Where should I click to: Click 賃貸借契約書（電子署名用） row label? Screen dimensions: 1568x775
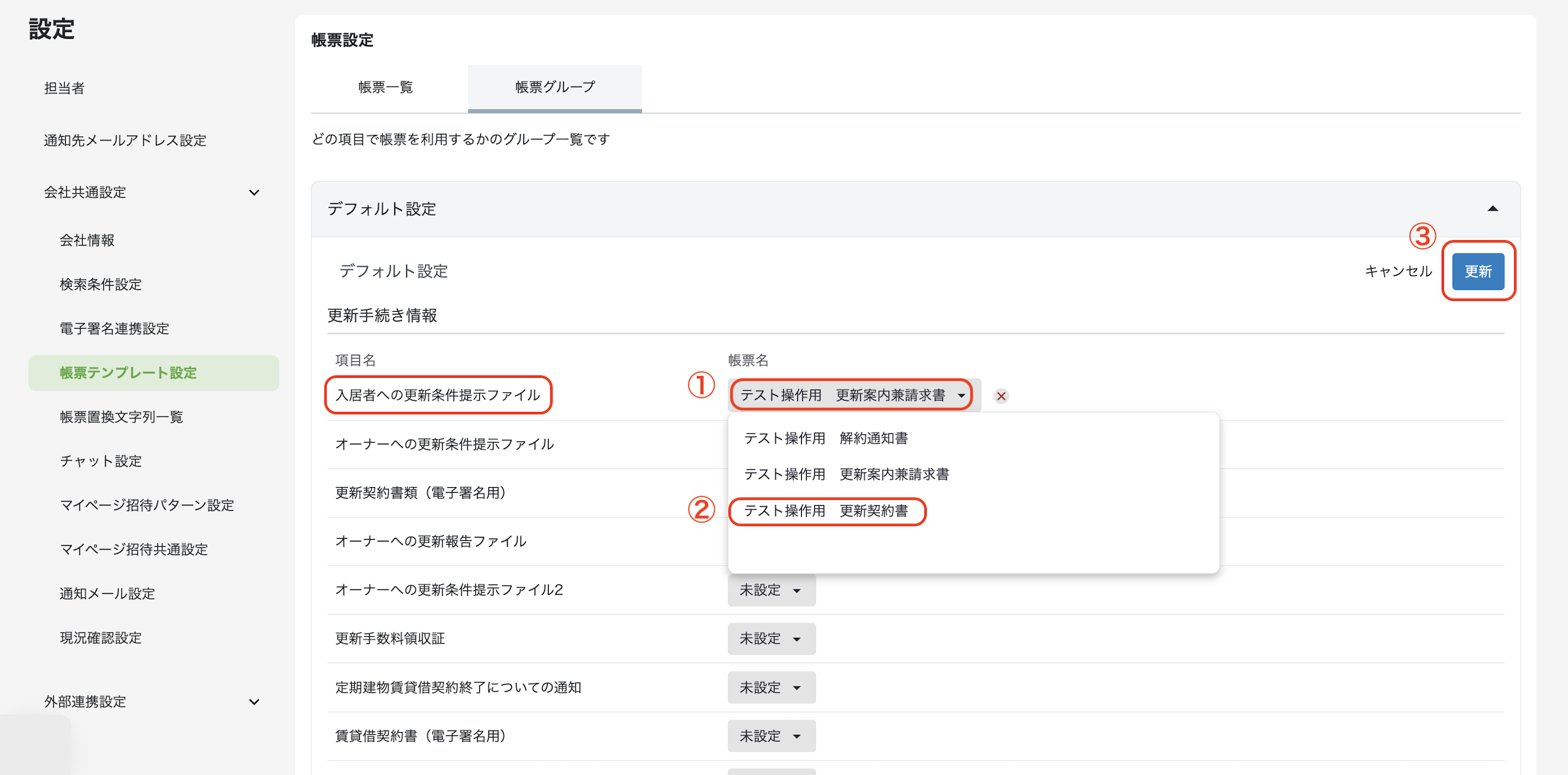[421, 736]
